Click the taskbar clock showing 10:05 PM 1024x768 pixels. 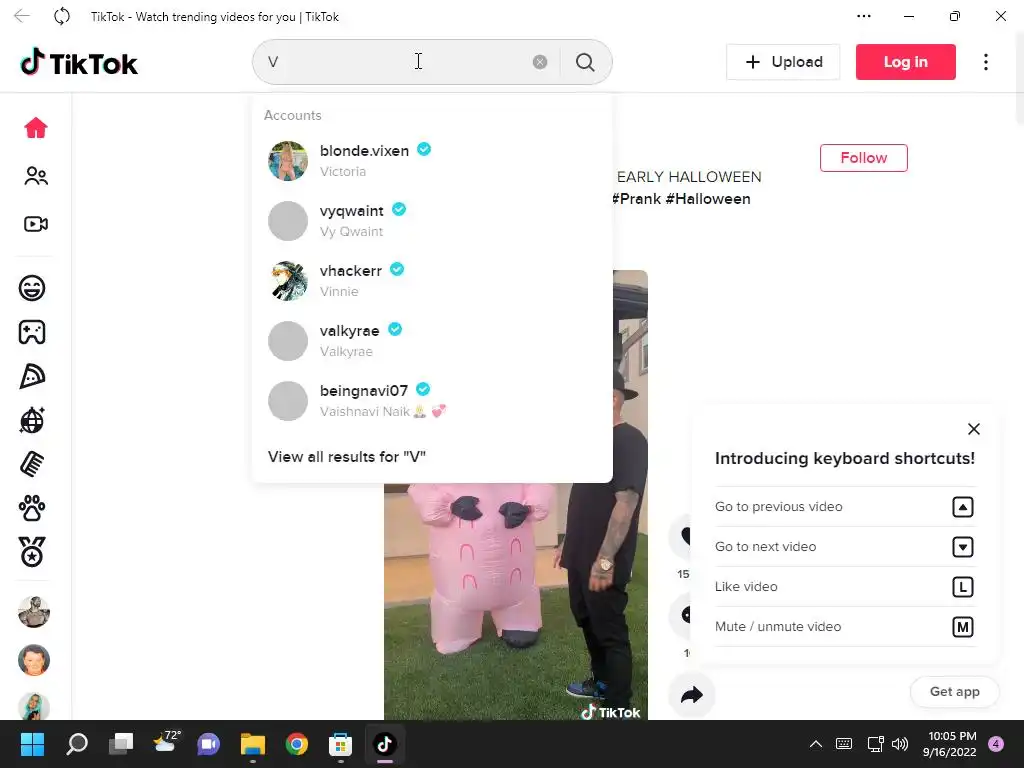pos(950,744)
